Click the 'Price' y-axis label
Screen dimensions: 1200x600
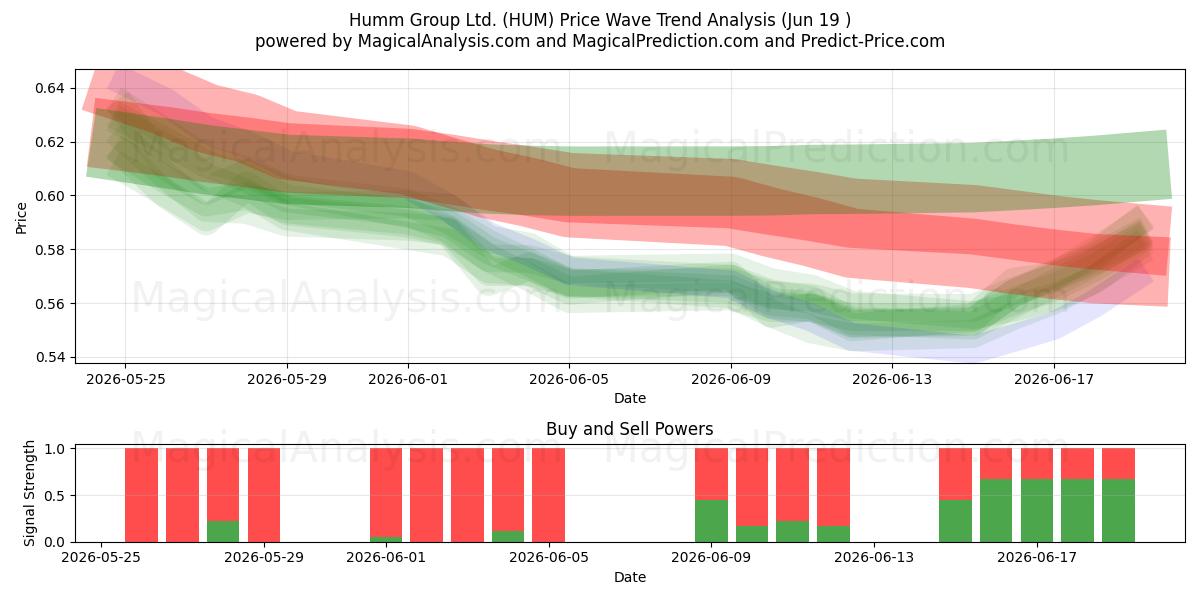22,218
